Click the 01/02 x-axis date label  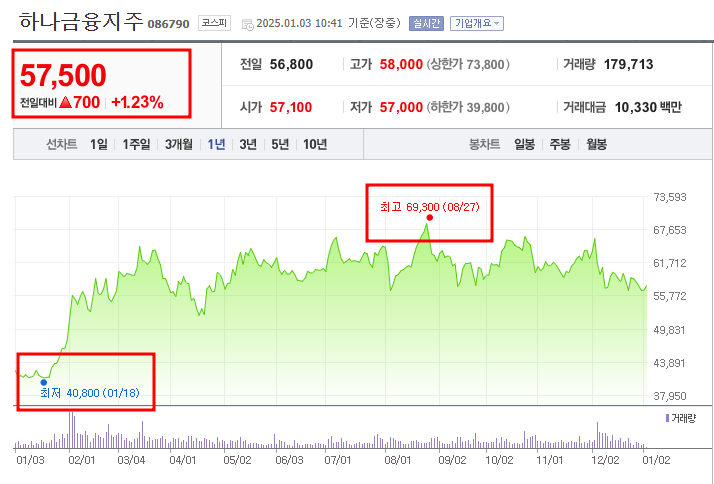(656, 460)
